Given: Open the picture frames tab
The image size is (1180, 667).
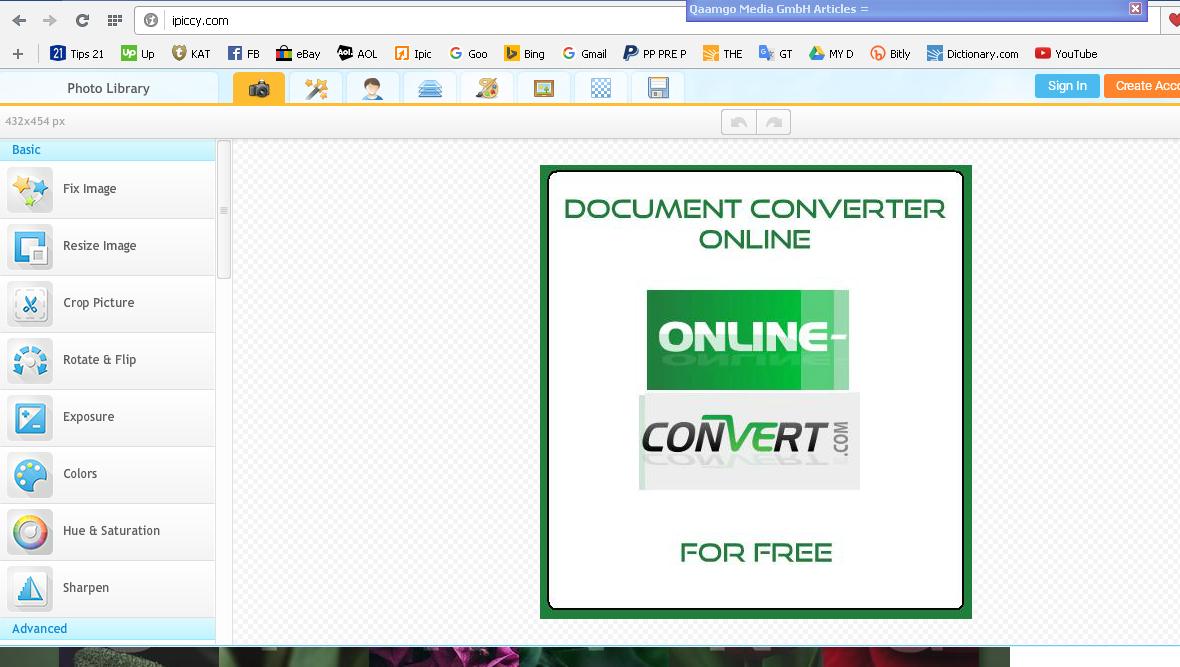Looking at the screenshot, I should tap(543, 89).
